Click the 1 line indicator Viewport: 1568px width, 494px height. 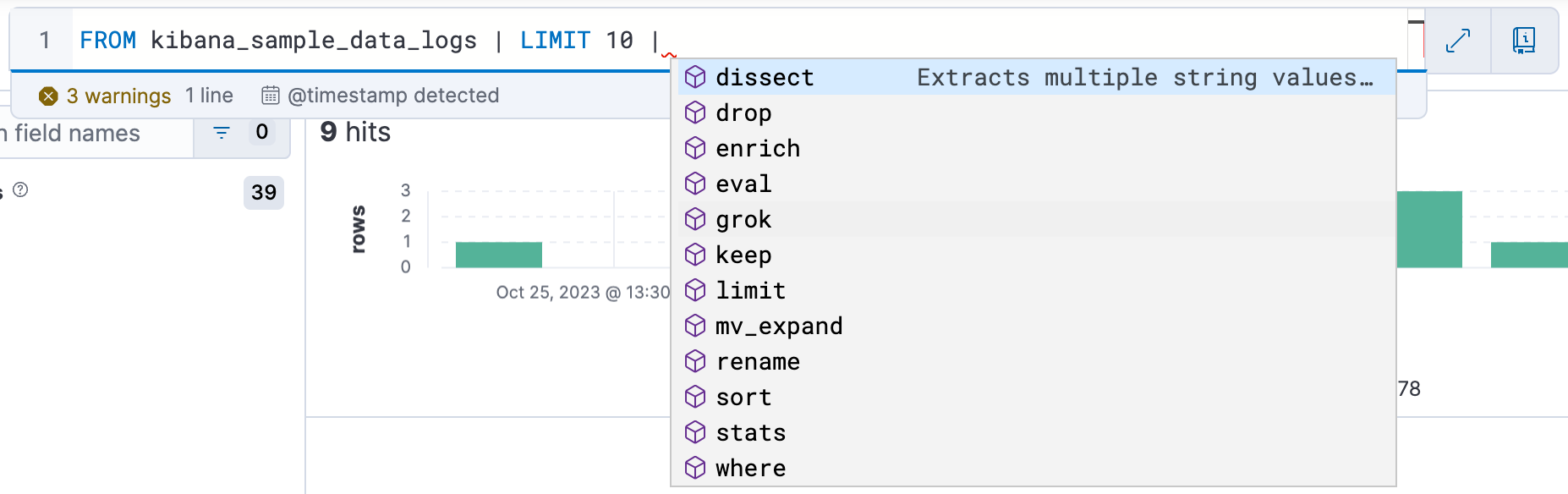pyautogui.click(x=209, y=96)
